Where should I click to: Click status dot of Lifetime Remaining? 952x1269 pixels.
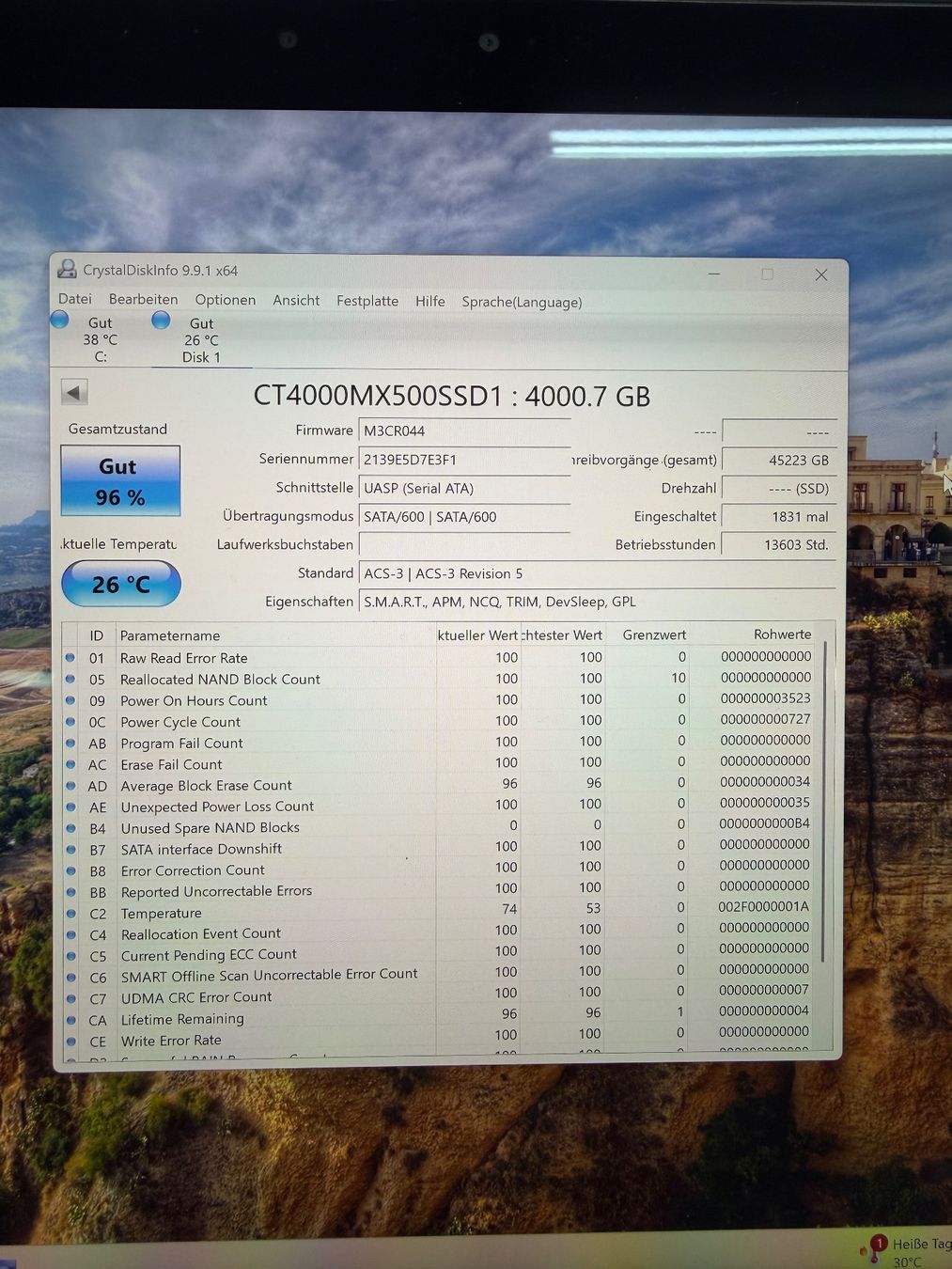pyautogui.click(x=70, y=1020)
